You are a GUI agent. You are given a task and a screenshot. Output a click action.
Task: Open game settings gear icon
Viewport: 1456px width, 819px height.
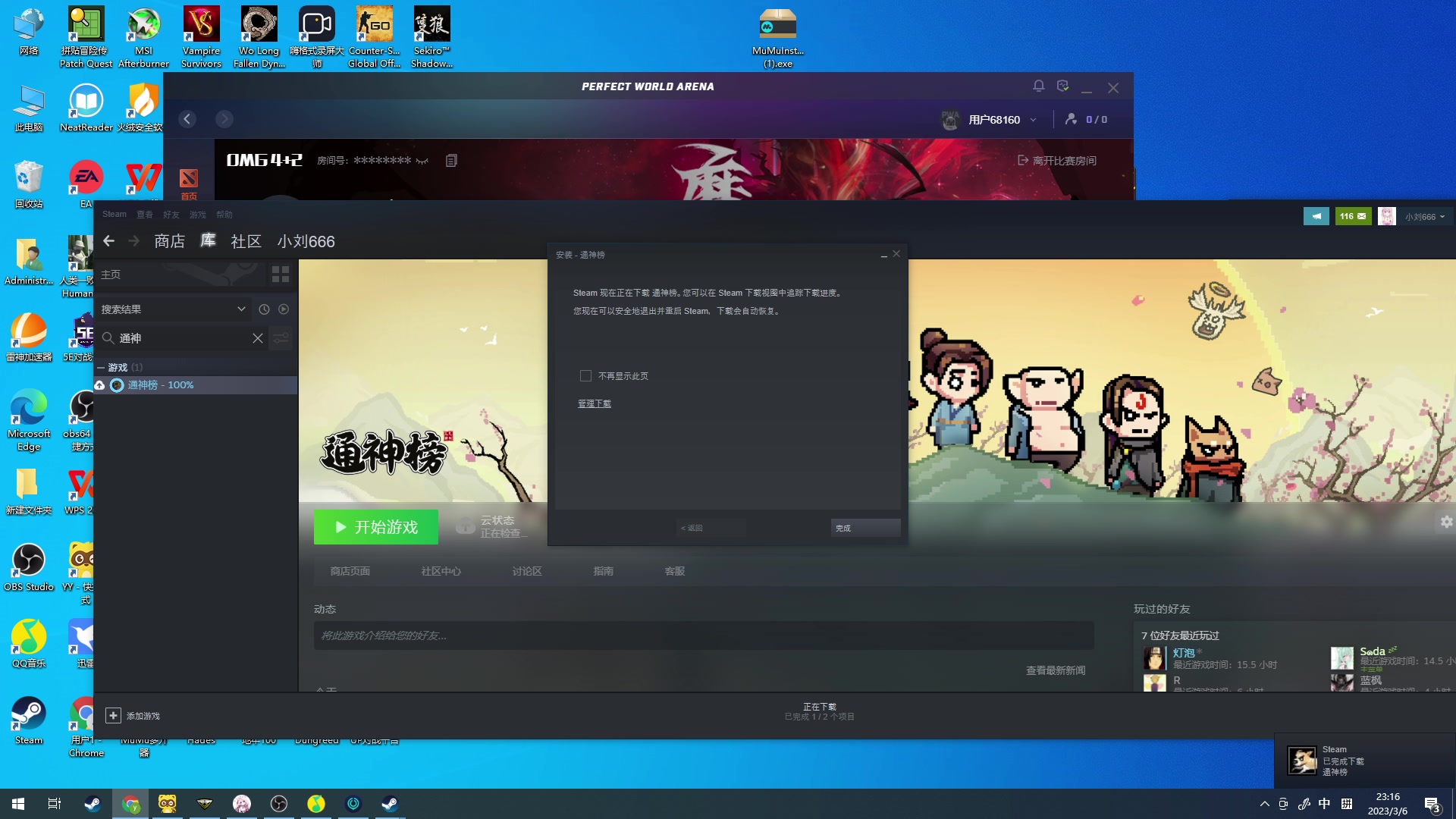1446,522
